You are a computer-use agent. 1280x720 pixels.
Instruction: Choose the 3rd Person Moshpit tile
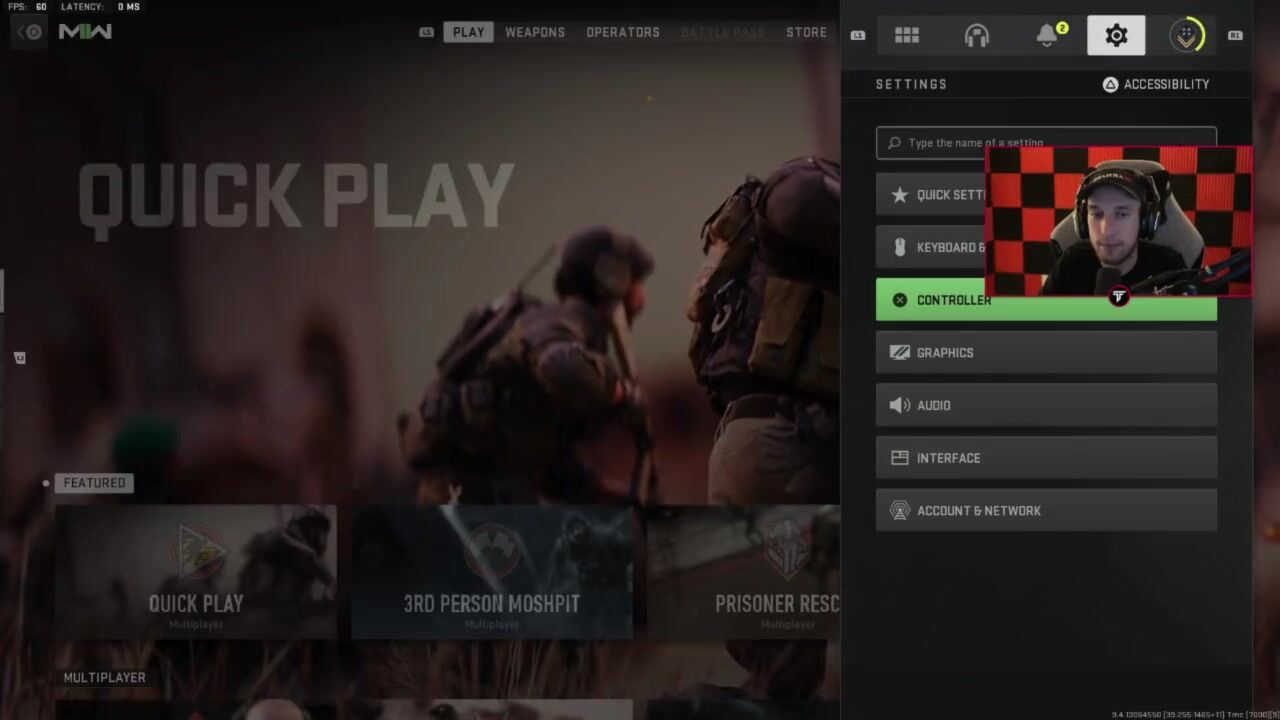coord(491,572)
